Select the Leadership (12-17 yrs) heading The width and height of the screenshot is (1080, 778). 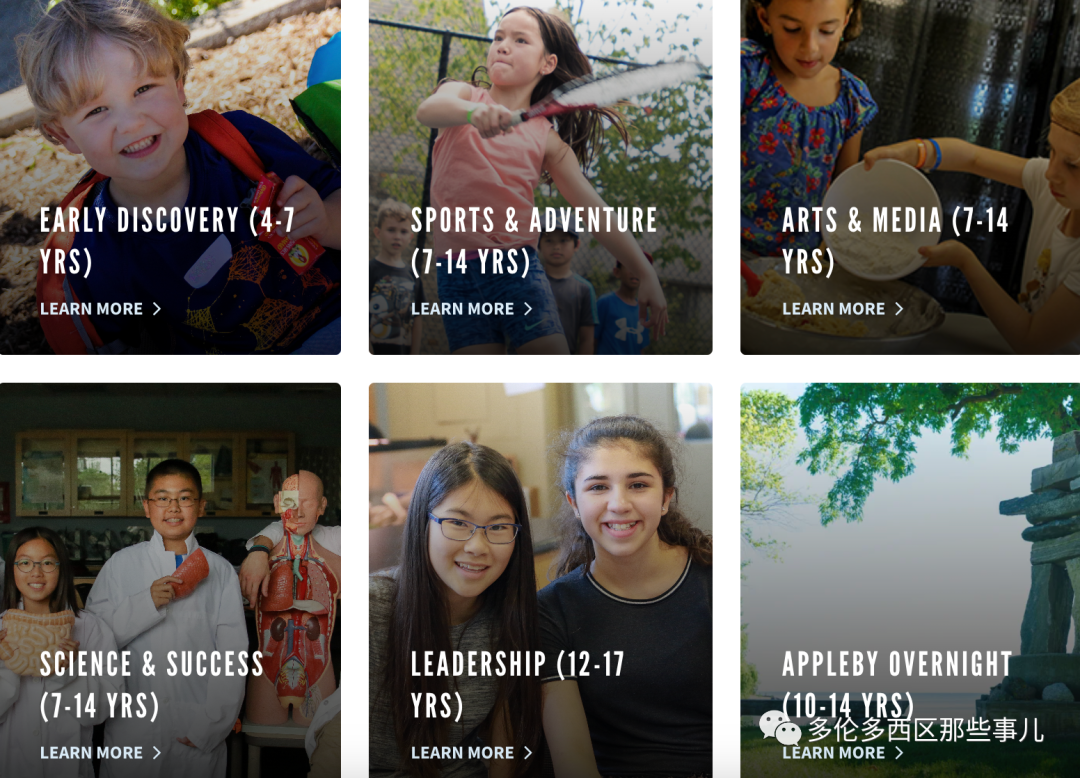point(517,685)
